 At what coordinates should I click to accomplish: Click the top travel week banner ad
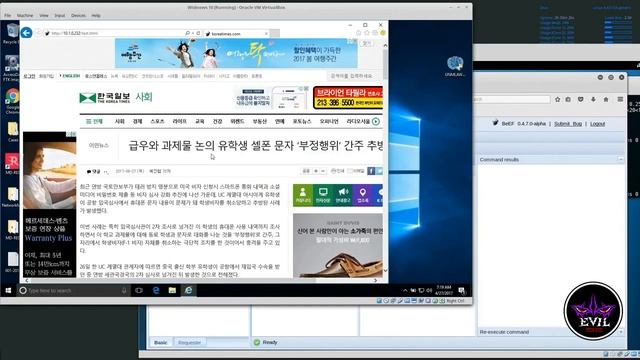tap(236, 53)
